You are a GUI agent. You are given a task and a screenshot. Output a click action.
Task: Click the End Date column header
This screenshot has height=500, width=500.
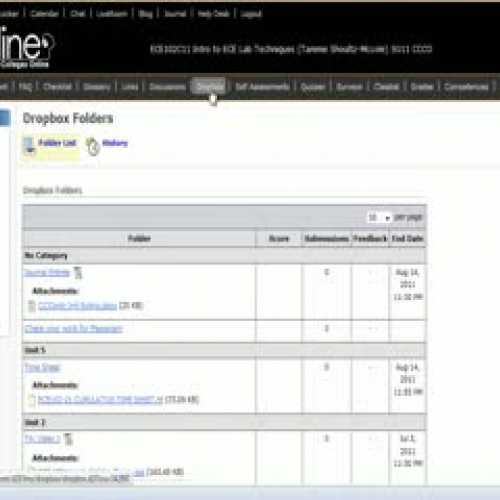point(407,239)
